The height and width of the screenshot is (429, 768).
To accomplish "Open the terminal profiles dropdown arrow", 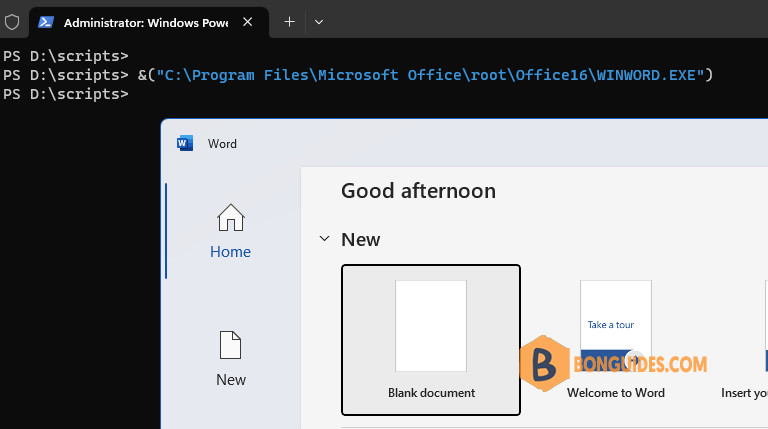I will coord(319,22).
